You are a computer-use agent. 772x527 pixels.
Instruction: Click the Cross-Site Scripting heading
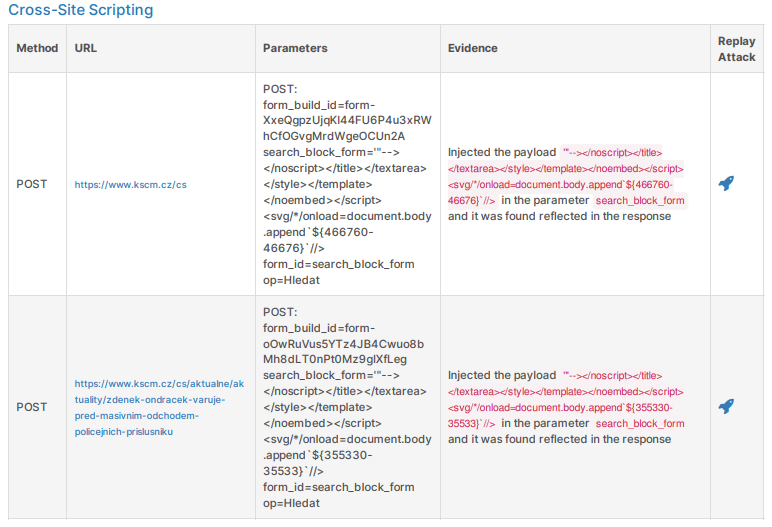click(81, 9)
